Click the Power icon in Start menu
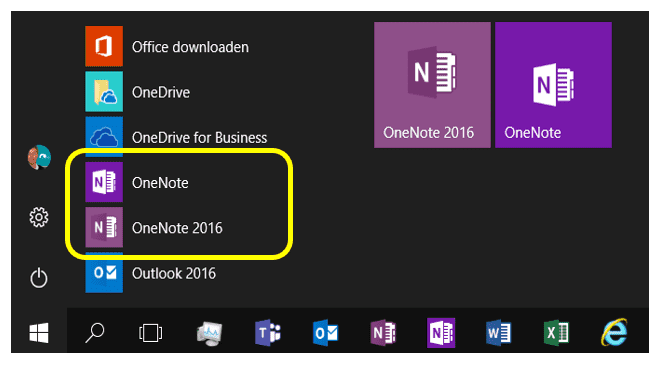Screen dimensions: 661x368 click(39, 278)
